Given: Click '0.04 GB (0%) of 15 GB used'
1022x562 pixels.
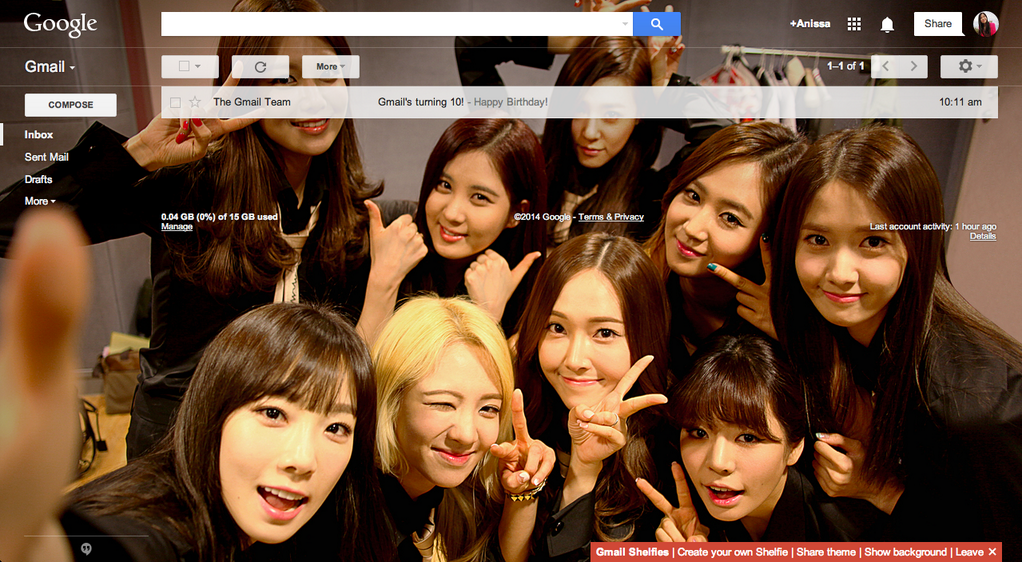Looking at the screenshot, I should click(220, 217).
